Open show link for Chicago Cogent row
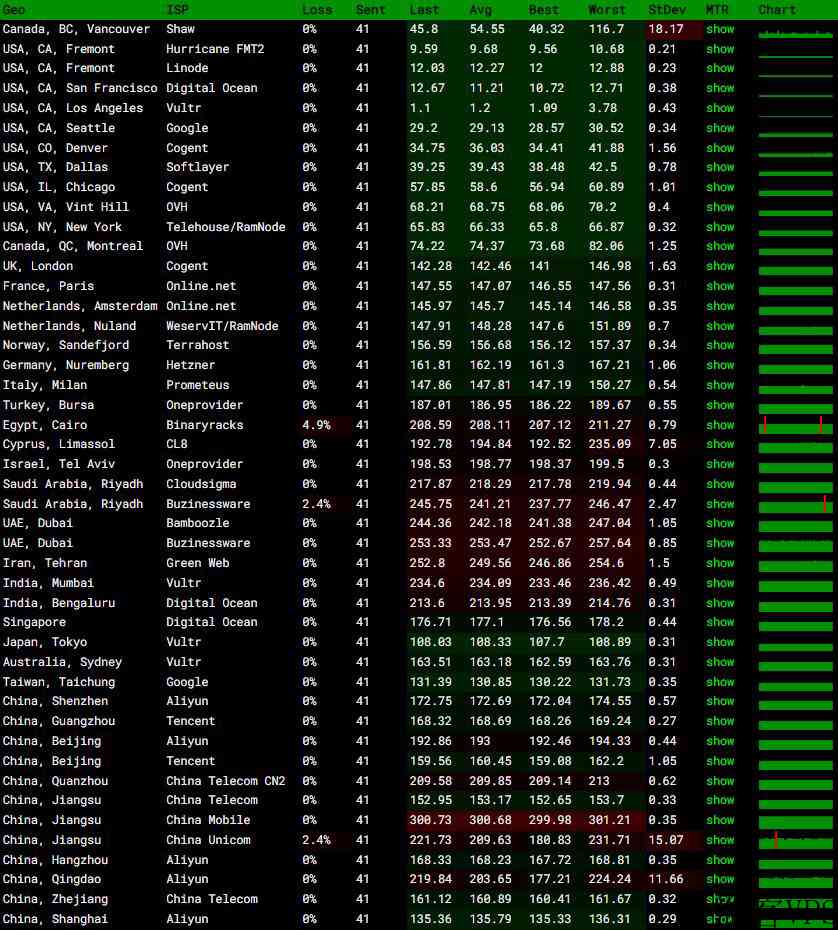This screenshot has width=838, height=930. [x=720, y=187]
